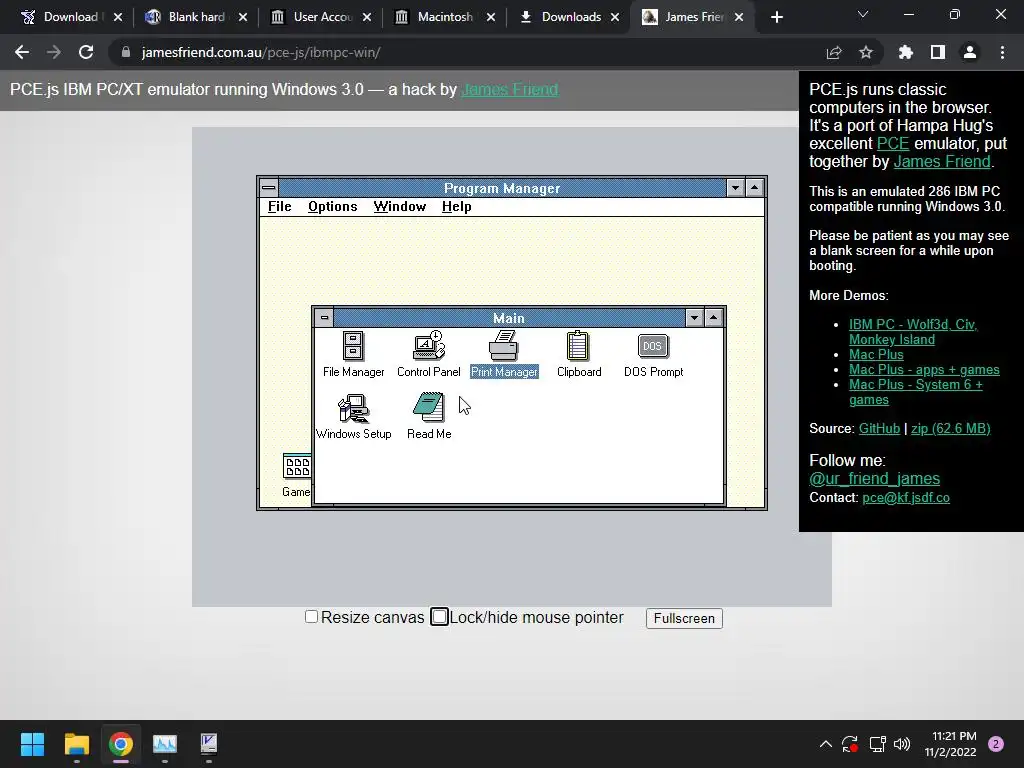Switch to the Downloads browser tab
Screen dimensions: 1024x768
pyautogui.click(x=571, y=17)
